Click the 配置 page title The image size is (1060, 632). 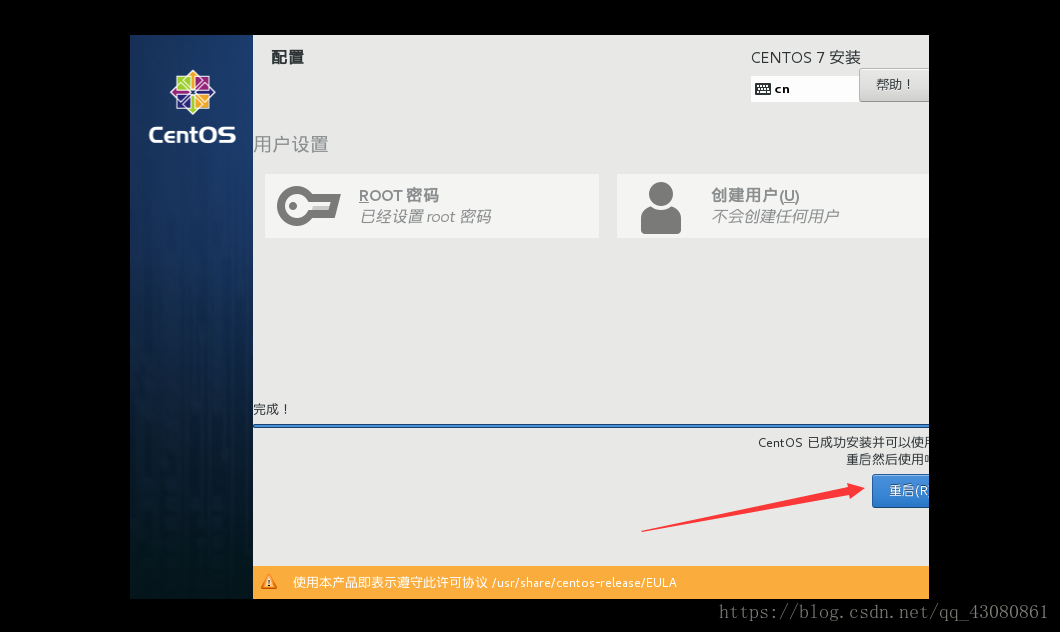[x=288, y=57]
